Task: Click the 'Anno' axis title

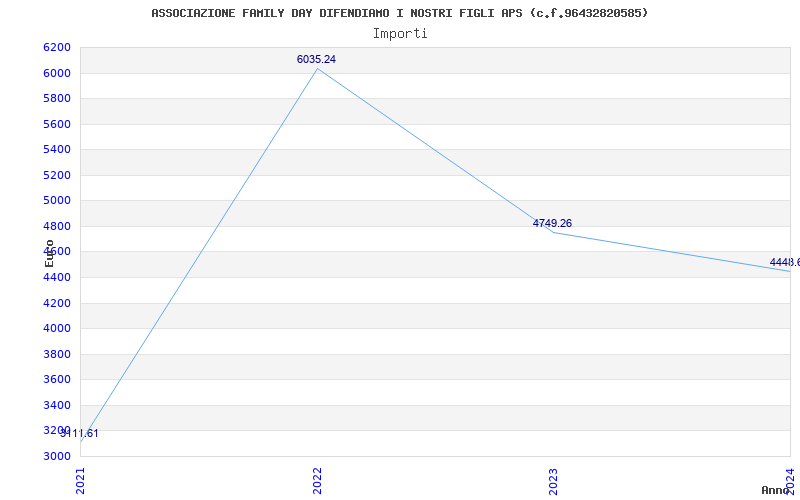Action: coord(775,490)
